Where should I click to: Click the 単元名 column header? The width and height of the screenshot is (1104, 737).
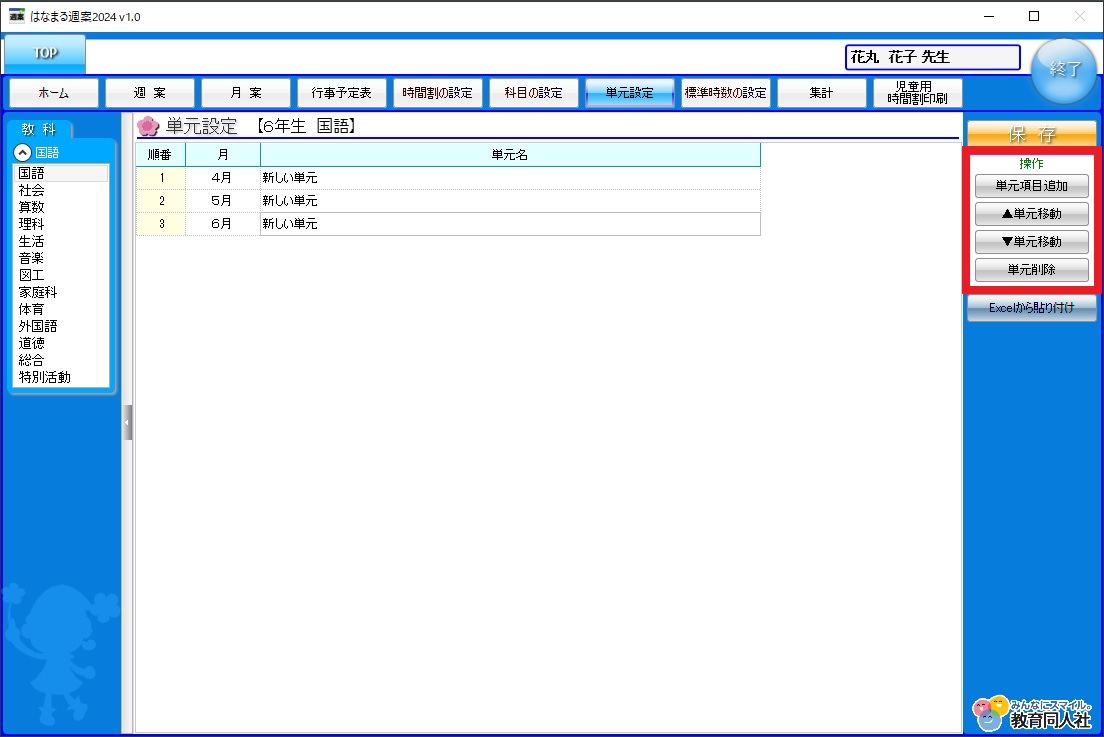pos(510,155)
